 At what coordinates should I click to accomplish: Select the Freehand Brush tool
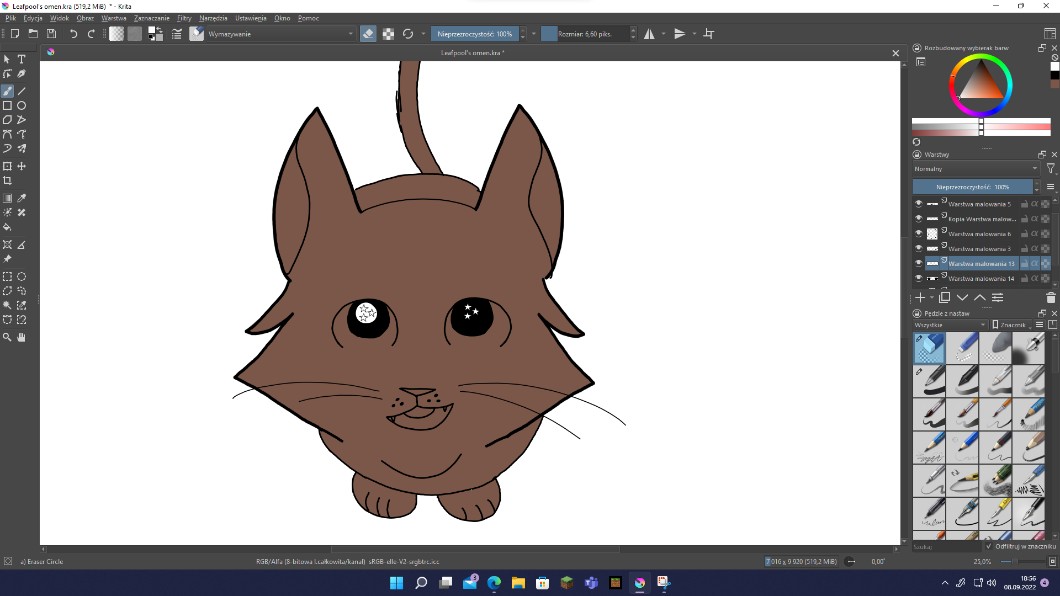pos(7,91)
